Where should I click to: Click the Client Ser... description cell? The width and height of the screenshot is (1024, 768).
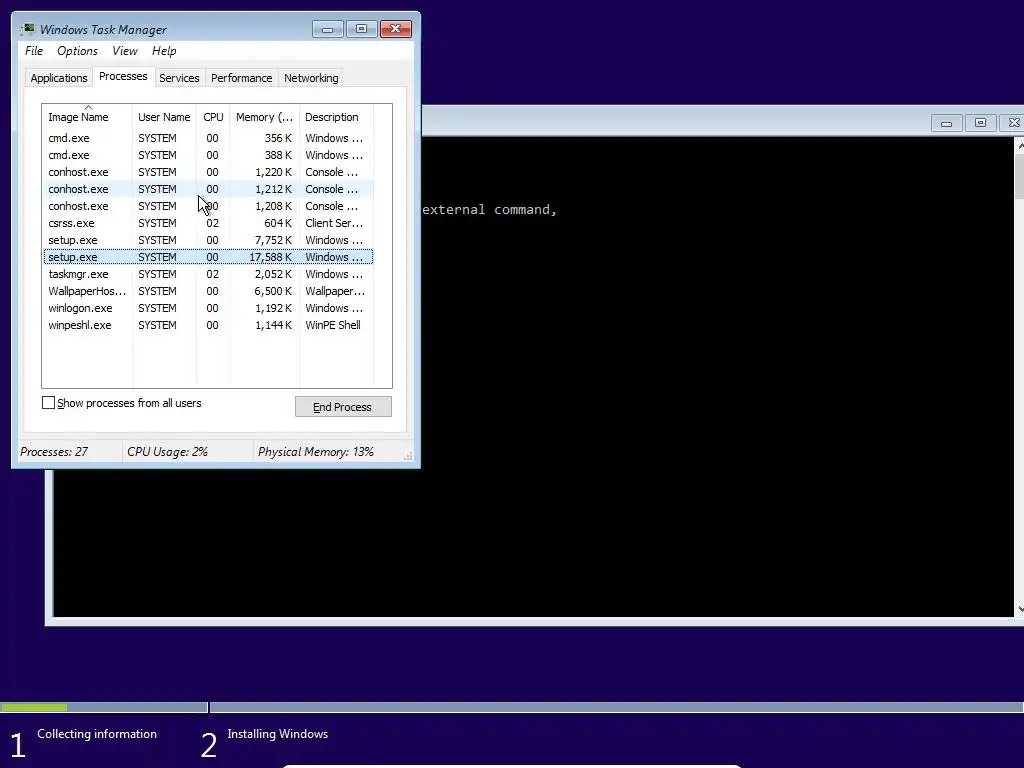pos(334,223)
